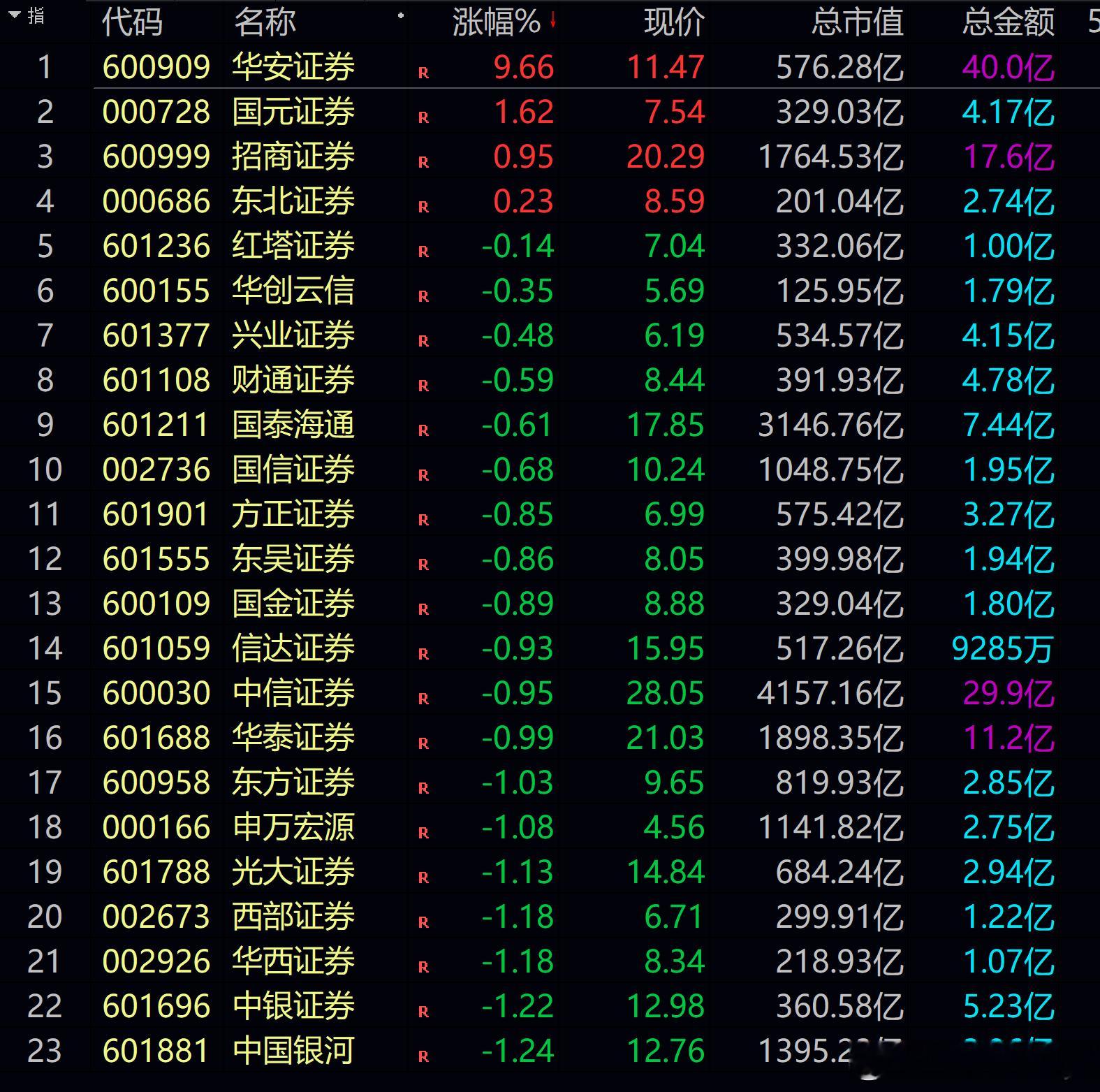The image size is (1100, 1092).
Task: Click change percent 9.66
Action: [x=524, y=67]
